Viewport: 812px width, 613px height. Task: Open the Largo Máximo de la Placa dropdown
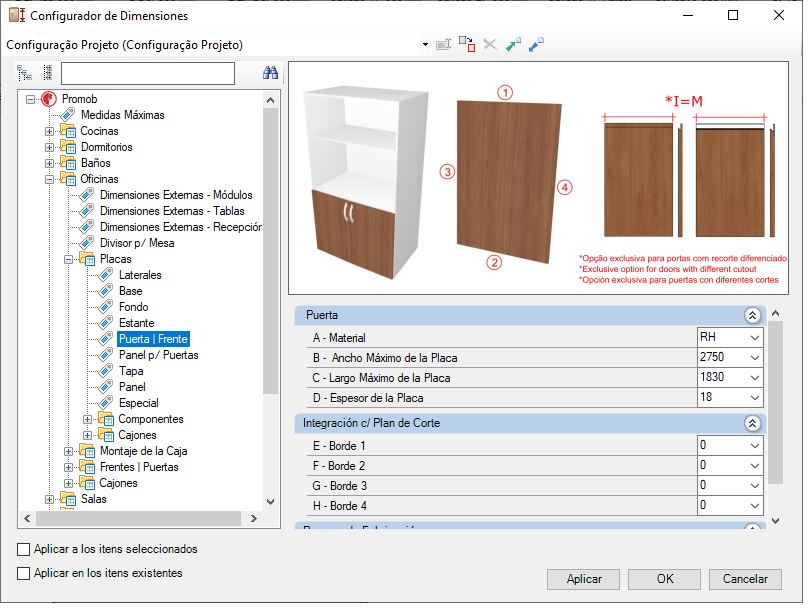pyautogui.click(x=755, y=378)
